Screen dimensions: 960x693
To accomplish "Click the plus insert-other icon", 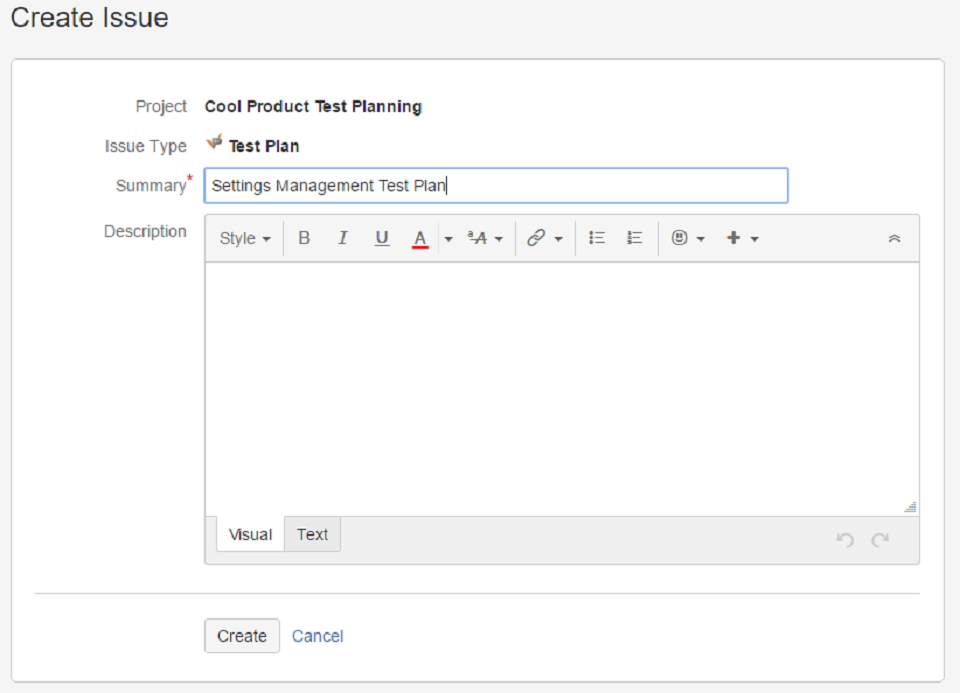I will tap(733, 238).
